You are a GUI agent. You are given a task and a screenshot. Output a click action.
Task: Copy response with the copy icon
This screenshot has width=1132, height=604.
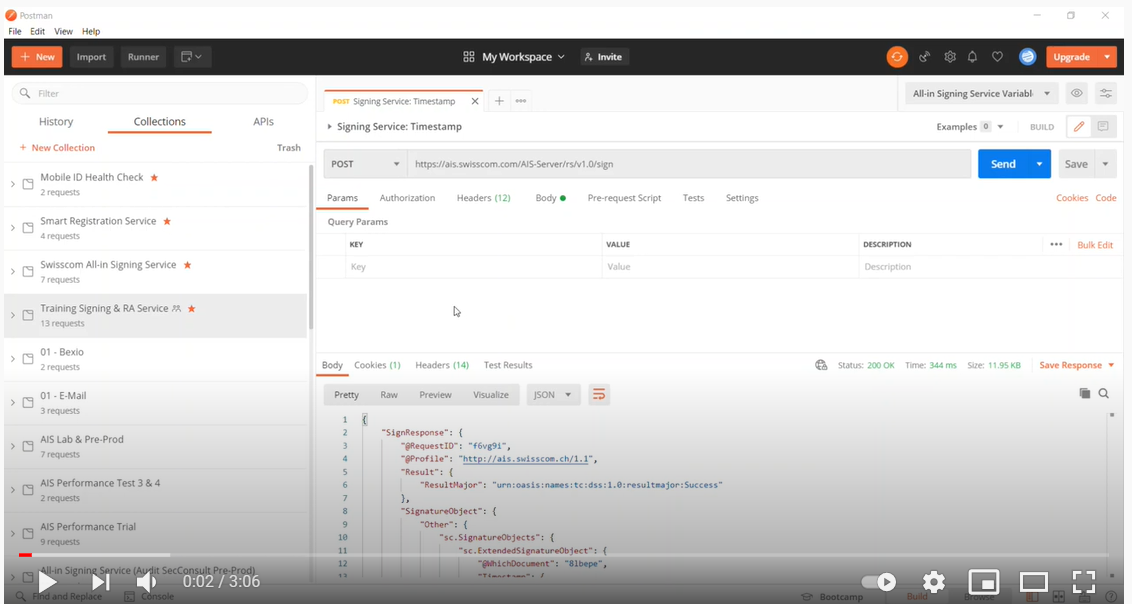click(1084, 393)
